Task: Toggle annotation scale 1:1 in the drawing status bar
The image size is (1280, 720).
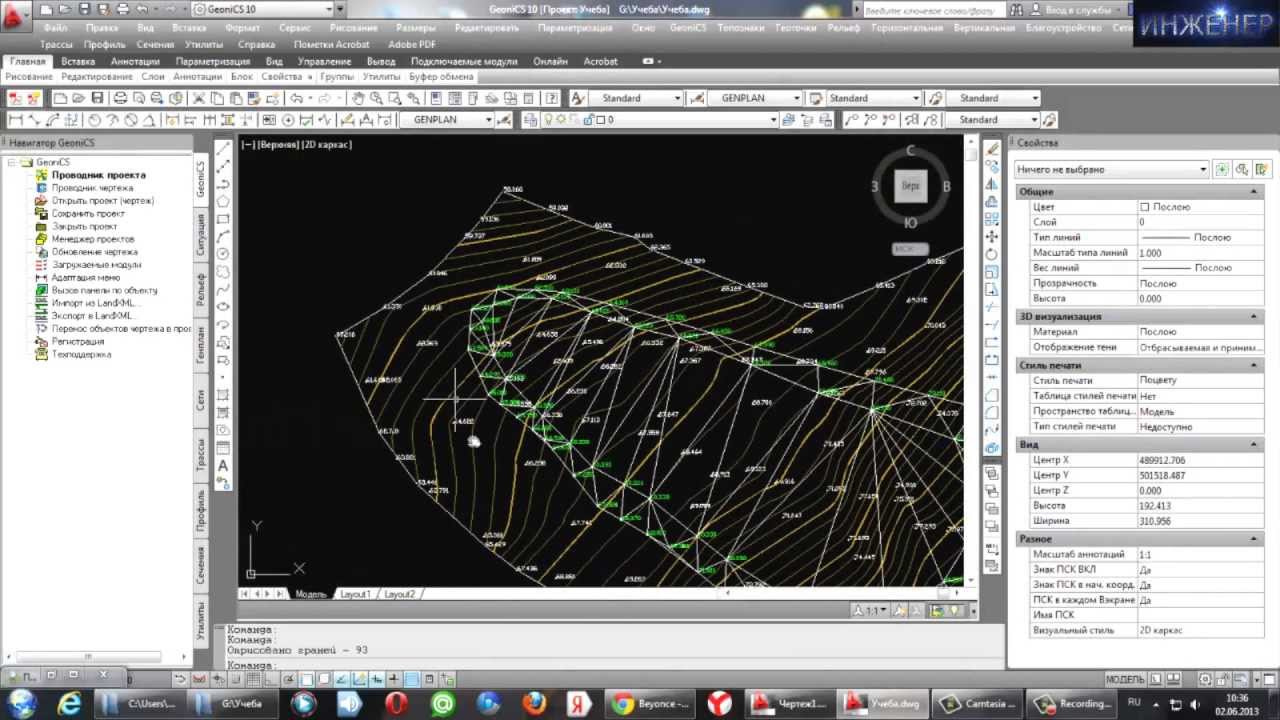Action: click(871, 610)
